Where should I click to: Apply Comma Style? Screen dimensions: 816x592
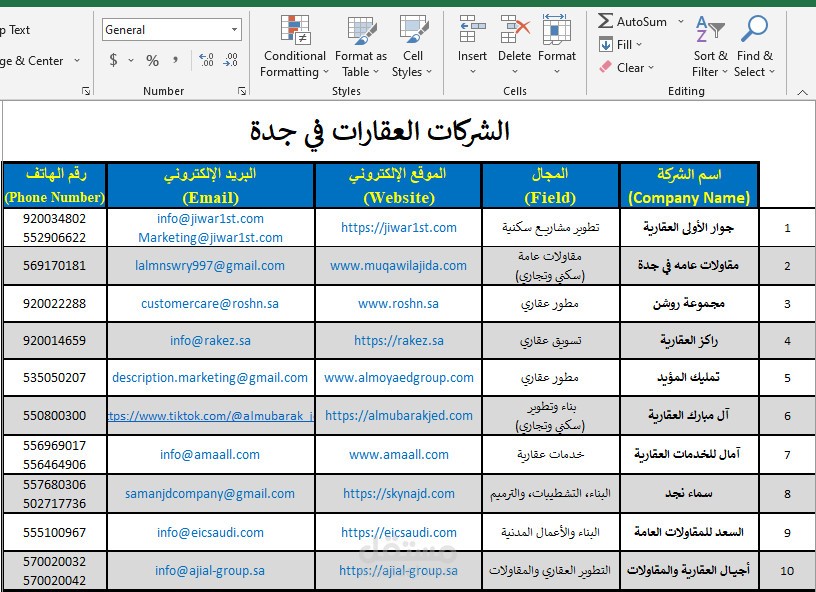[176, 60]
